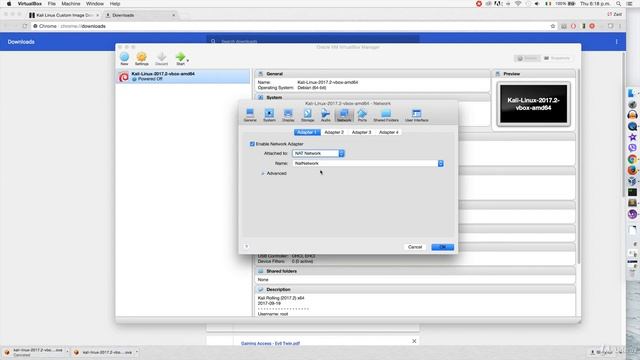Click the Search downloads field
The height and width of the screenshot is (360, 640).
(x=313, y=41)
